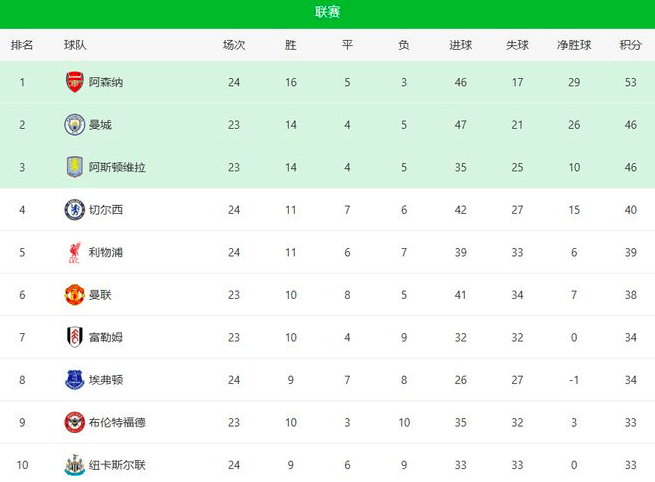Screen dimensions: 655x482
Task: Open the 布伦特福德 team link
Action: coord(117,422)
